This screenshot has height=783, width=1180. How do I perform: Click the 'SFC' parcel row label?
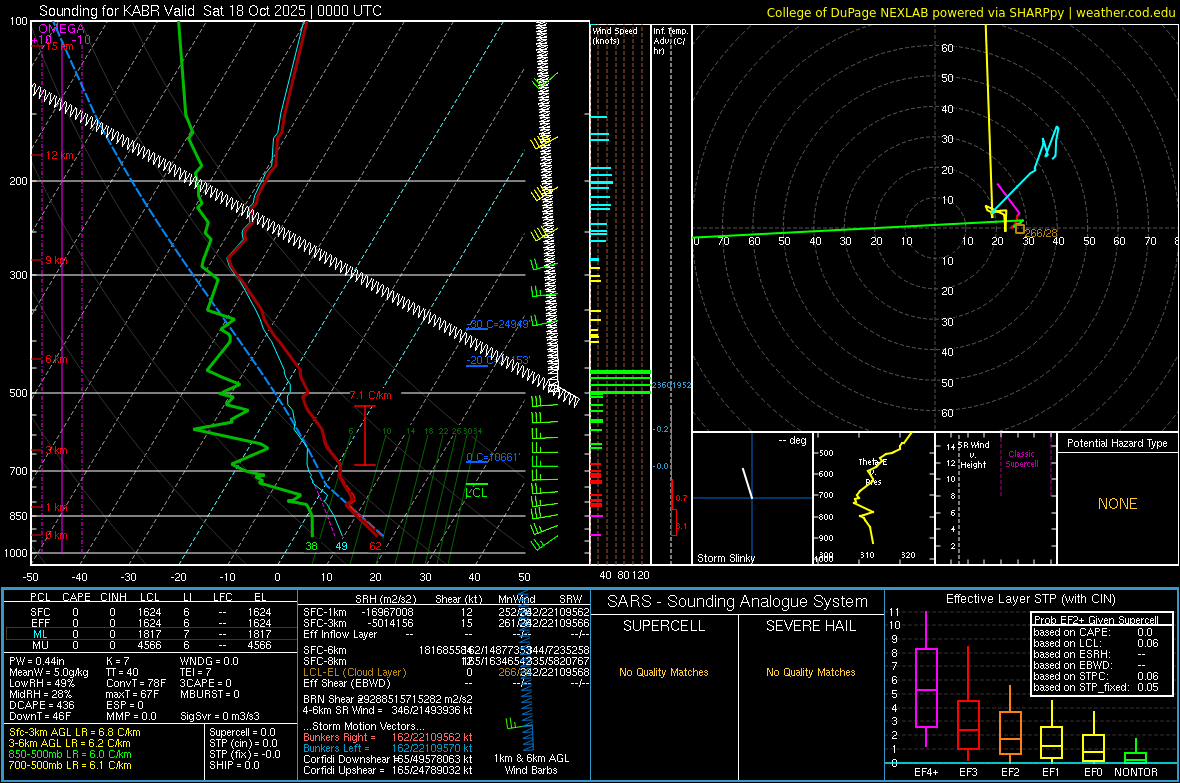click(40, 612)
